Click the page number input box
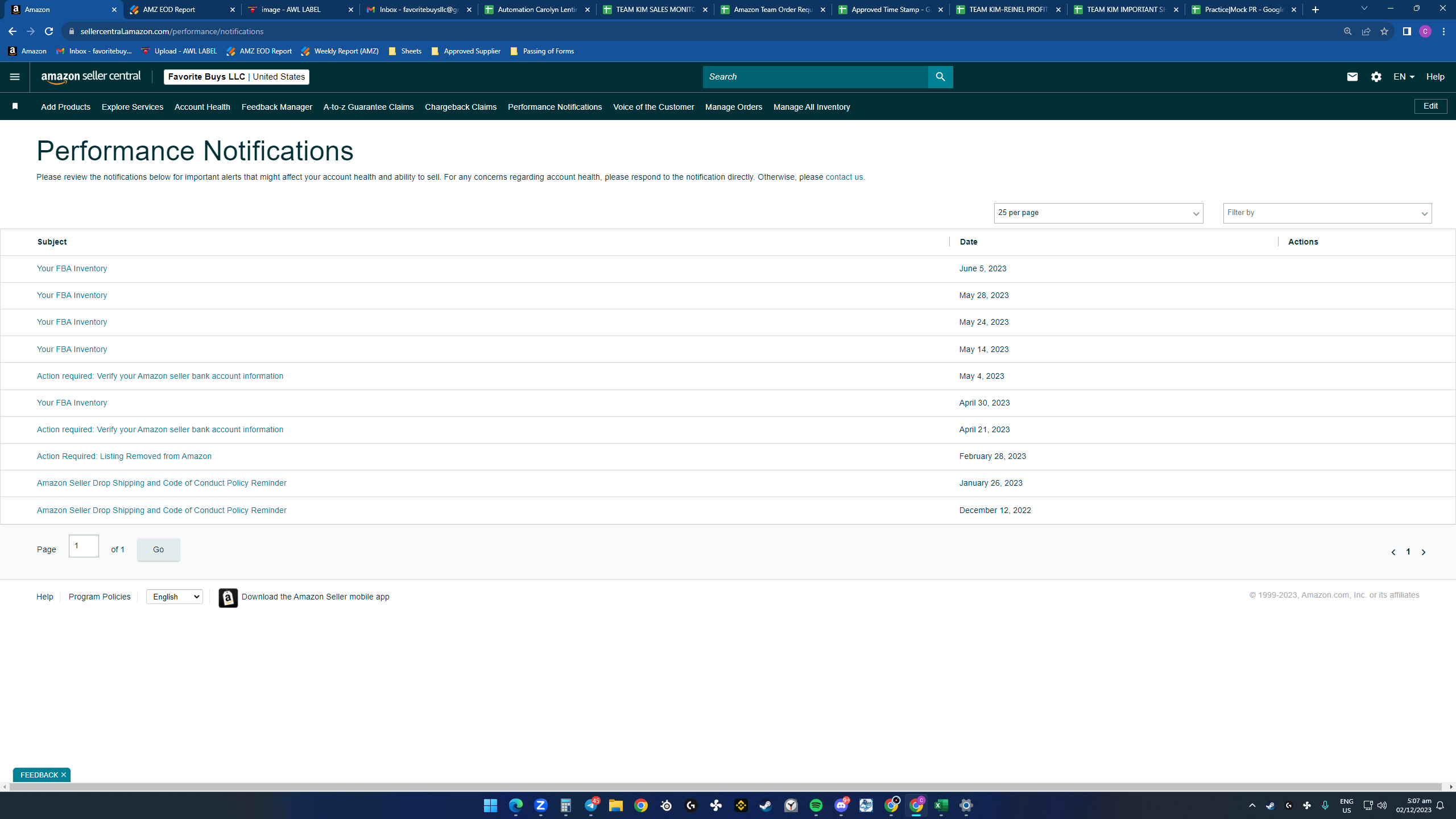Image resolution: width=1456 pixels, height=819 pixels. coord(84,546)
